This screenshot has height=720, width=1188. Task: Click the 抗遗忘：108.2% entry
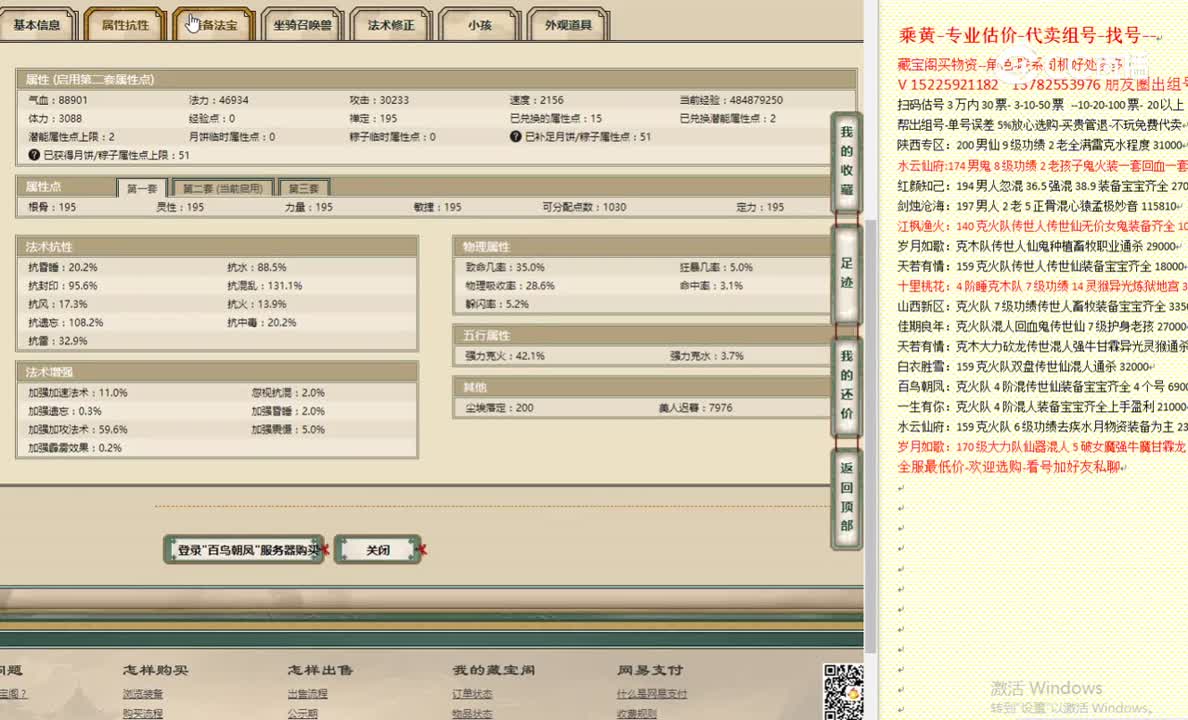coord(65,322)
